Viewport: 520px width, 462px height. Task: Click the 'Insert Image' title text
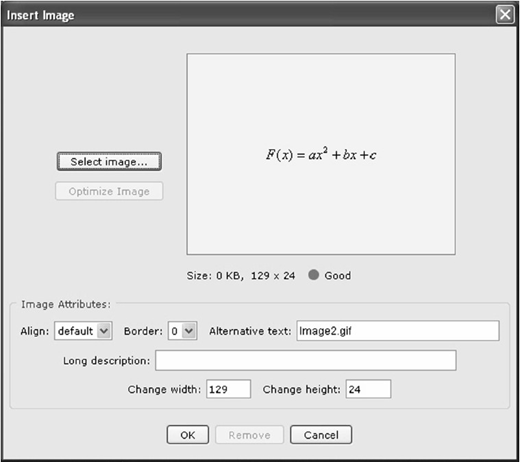(x=41, y=15)
